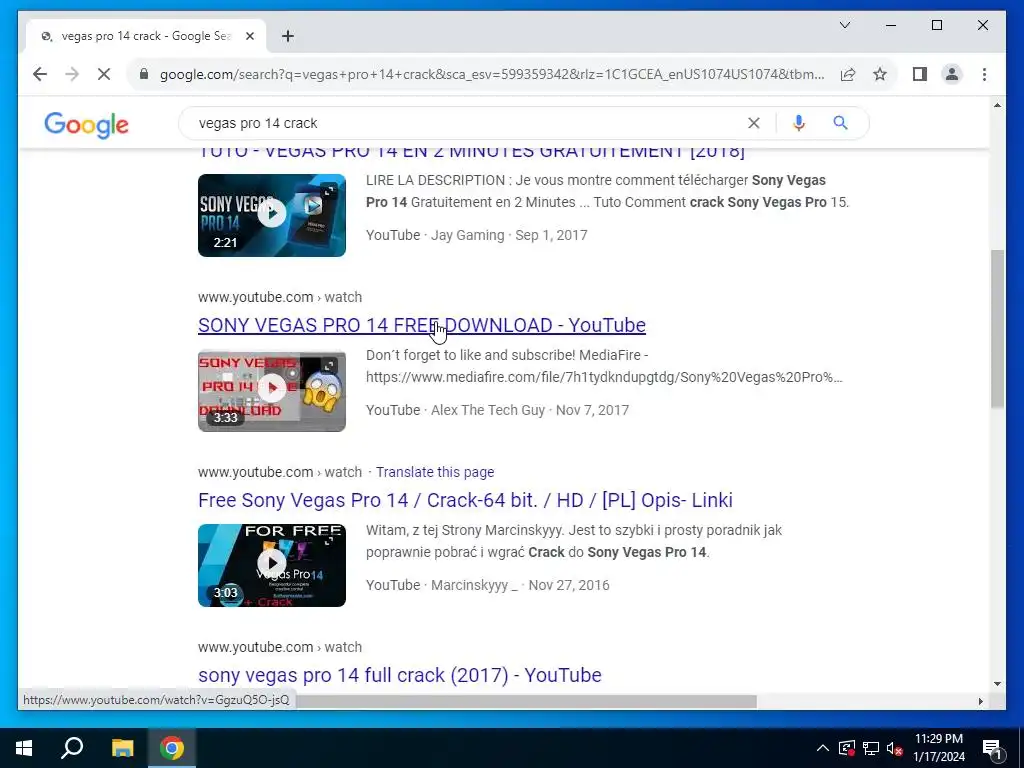Click the mediafire.com URL snippet text
This screenshot has width=1024, height=768.
[x=604, y=377]
